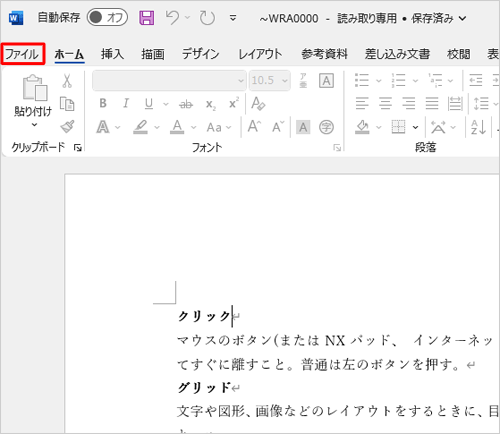
Task: Open the Undo history dropdown arrow
Action: pos(187,17)
